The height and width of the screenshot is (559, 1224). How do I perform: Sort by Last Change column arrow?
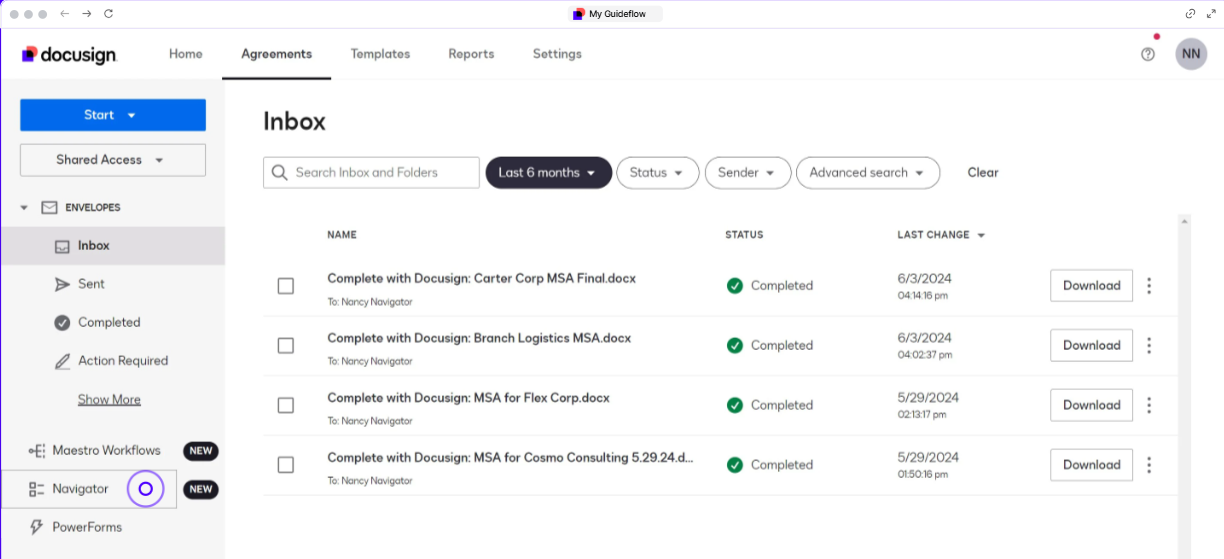click(x=981, y=235)
